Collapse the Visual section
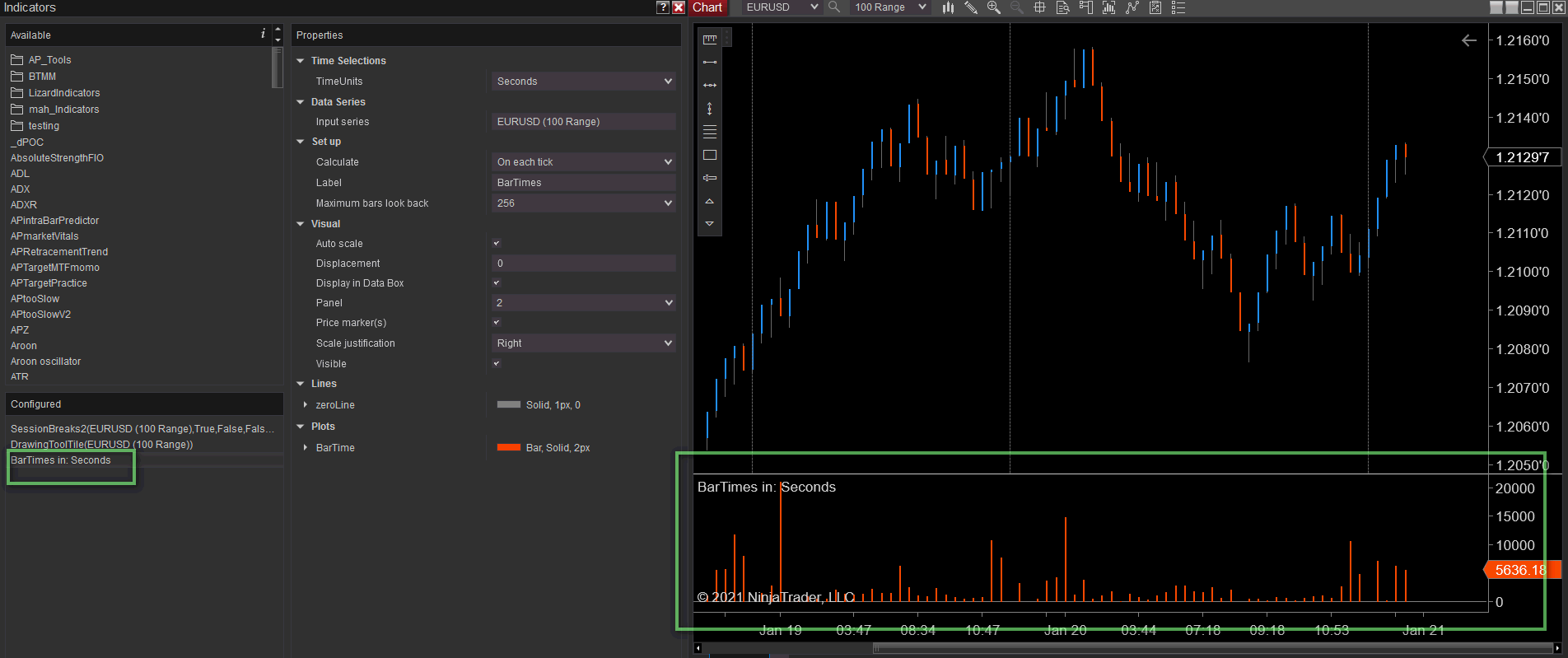This screenshot has width=1568, height=658. click(x=301, y=224)
